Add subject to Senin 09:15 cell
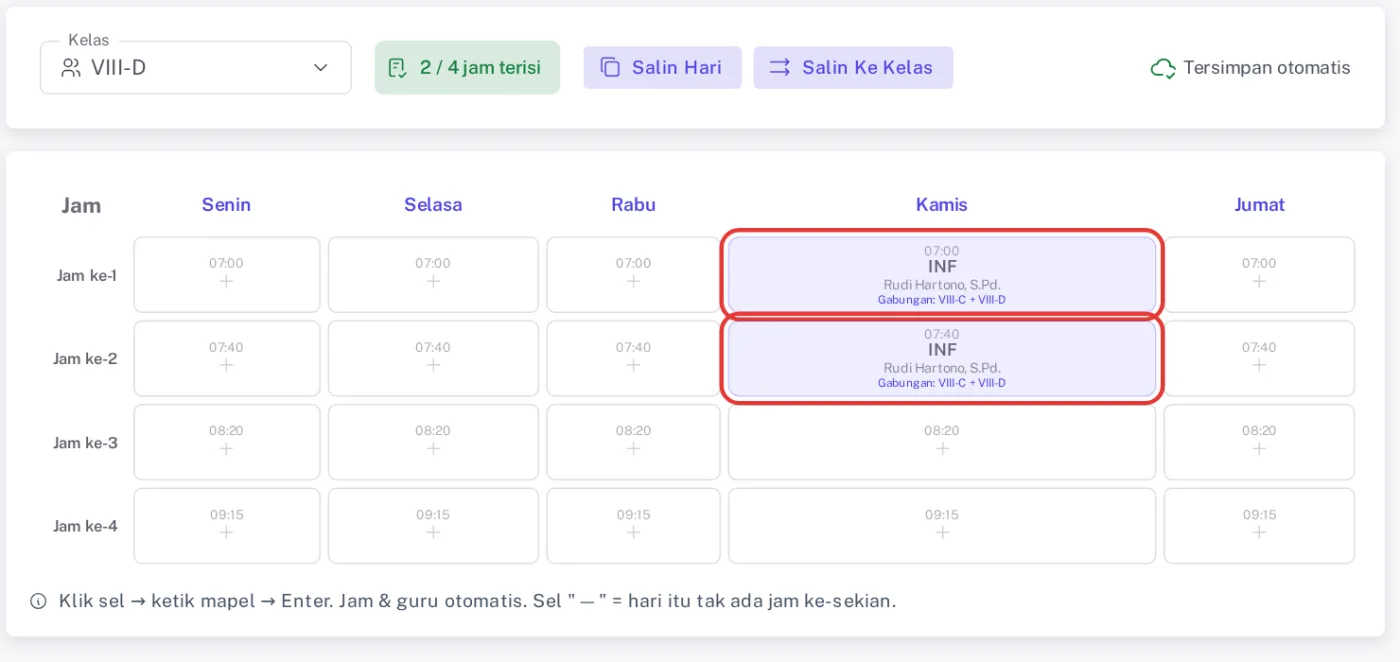This screenshot has height=662, width=1400. pyautogui.click(x=227, y=526)
